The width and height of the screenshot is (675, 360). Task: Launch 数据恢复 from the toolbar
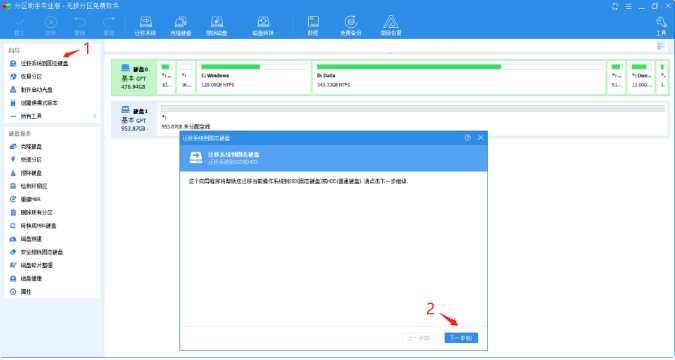390,26
